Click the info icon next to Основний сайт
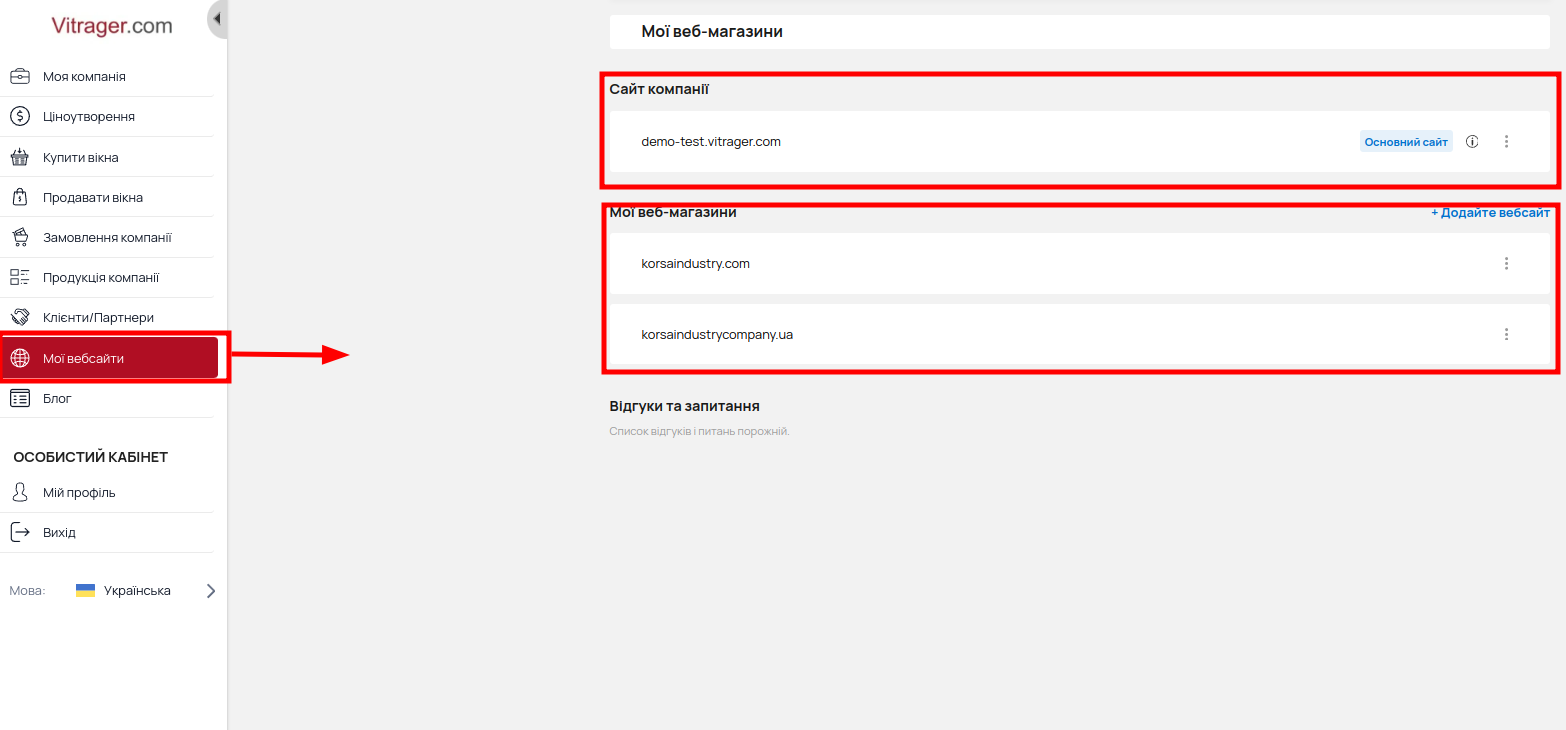Viewport: 1566px width, 730px height. pyautogui.click(x=1472, y=142)
